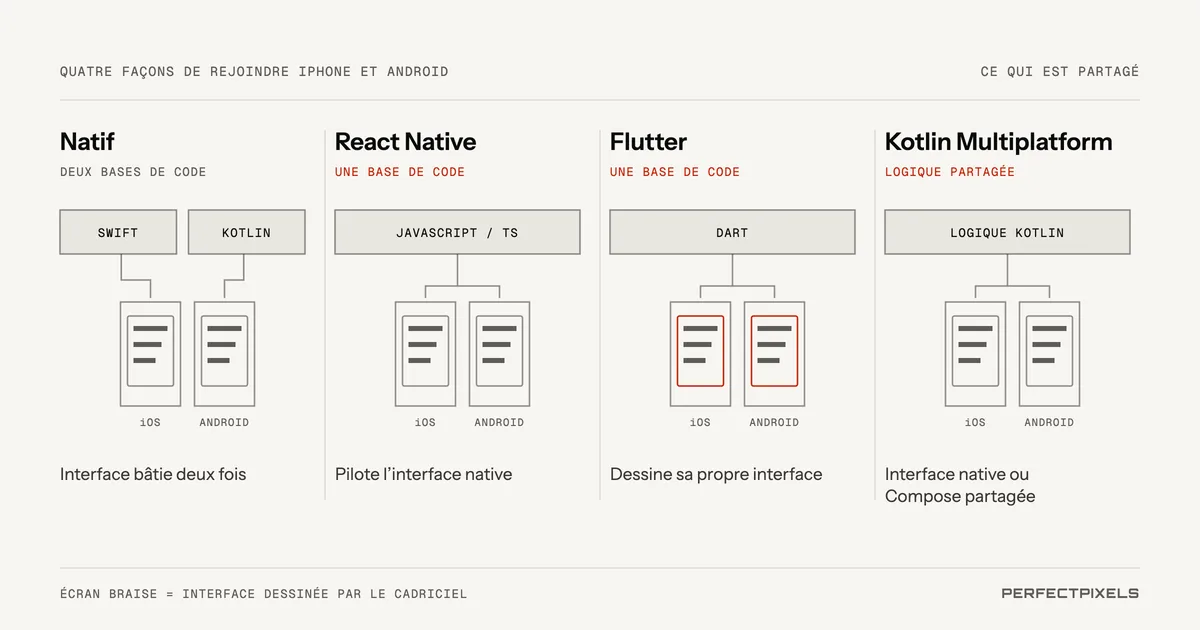This screenshot has width=1200, height=630.
Task: Click the iOS phone icon under Natif
Action: (x=150, y=353)
